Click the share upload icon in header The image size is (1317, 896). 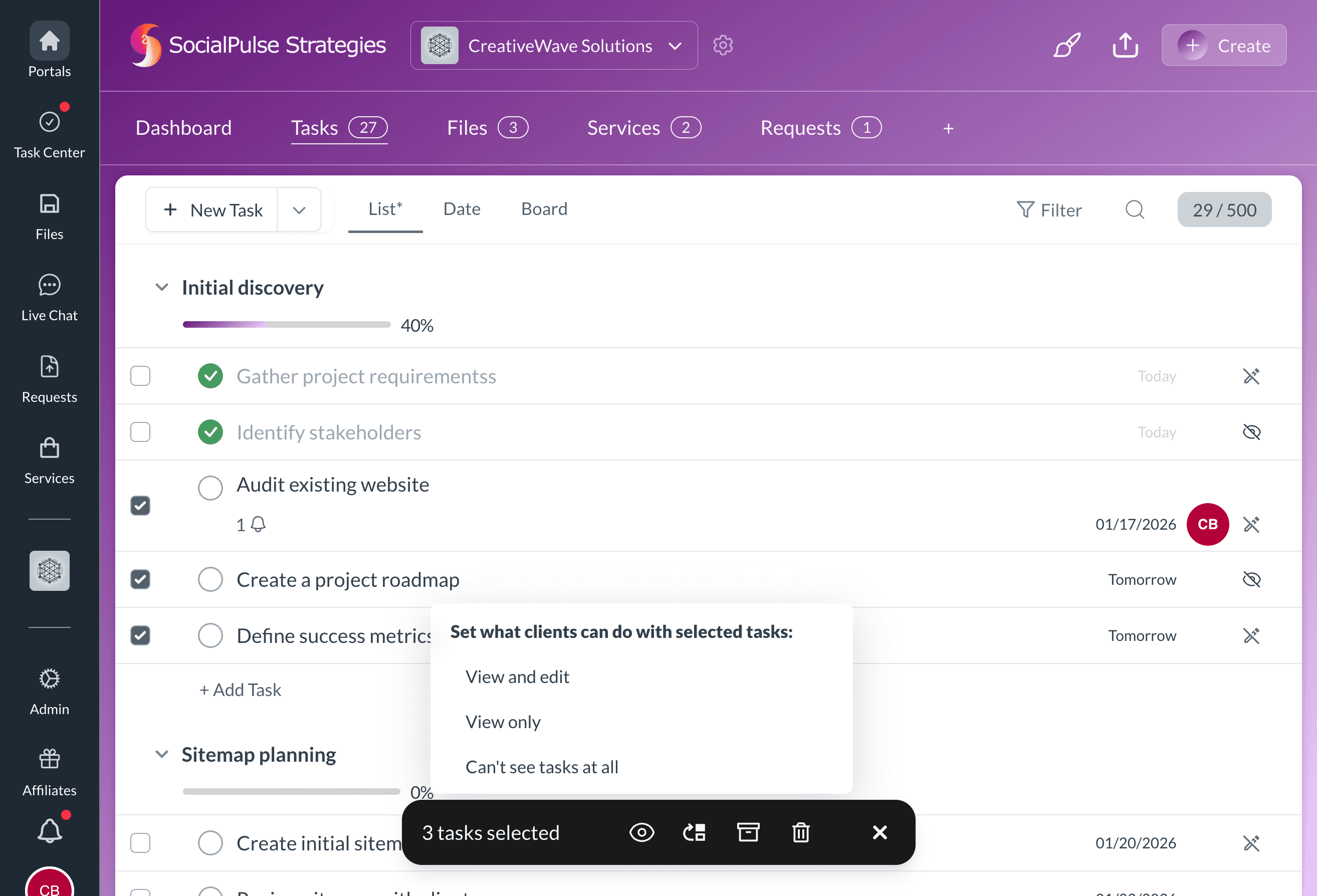point(1125,45)
